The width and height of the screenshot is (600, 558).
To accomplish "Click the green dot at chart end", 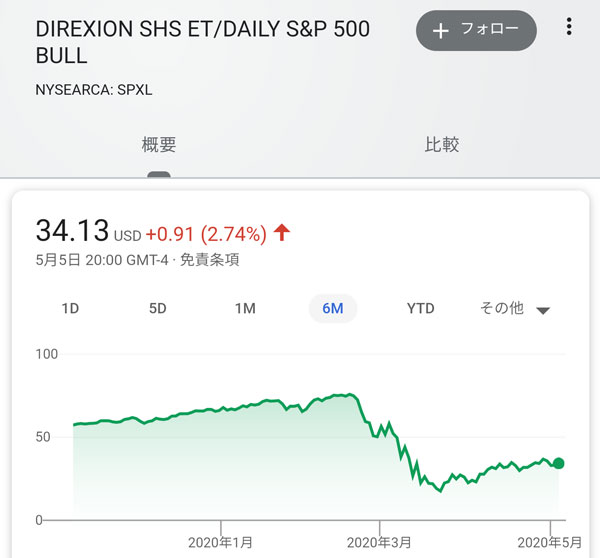I will tap(559, 463).
